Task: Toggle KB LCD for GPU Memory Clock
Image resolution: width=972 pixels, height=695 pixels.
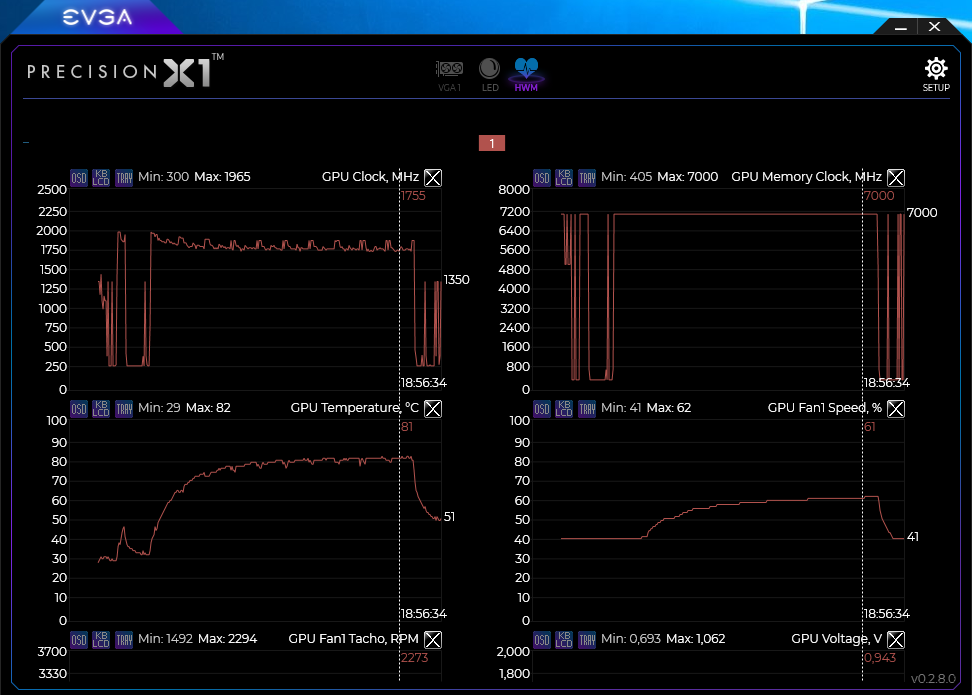Action: (x=564, y=178)
